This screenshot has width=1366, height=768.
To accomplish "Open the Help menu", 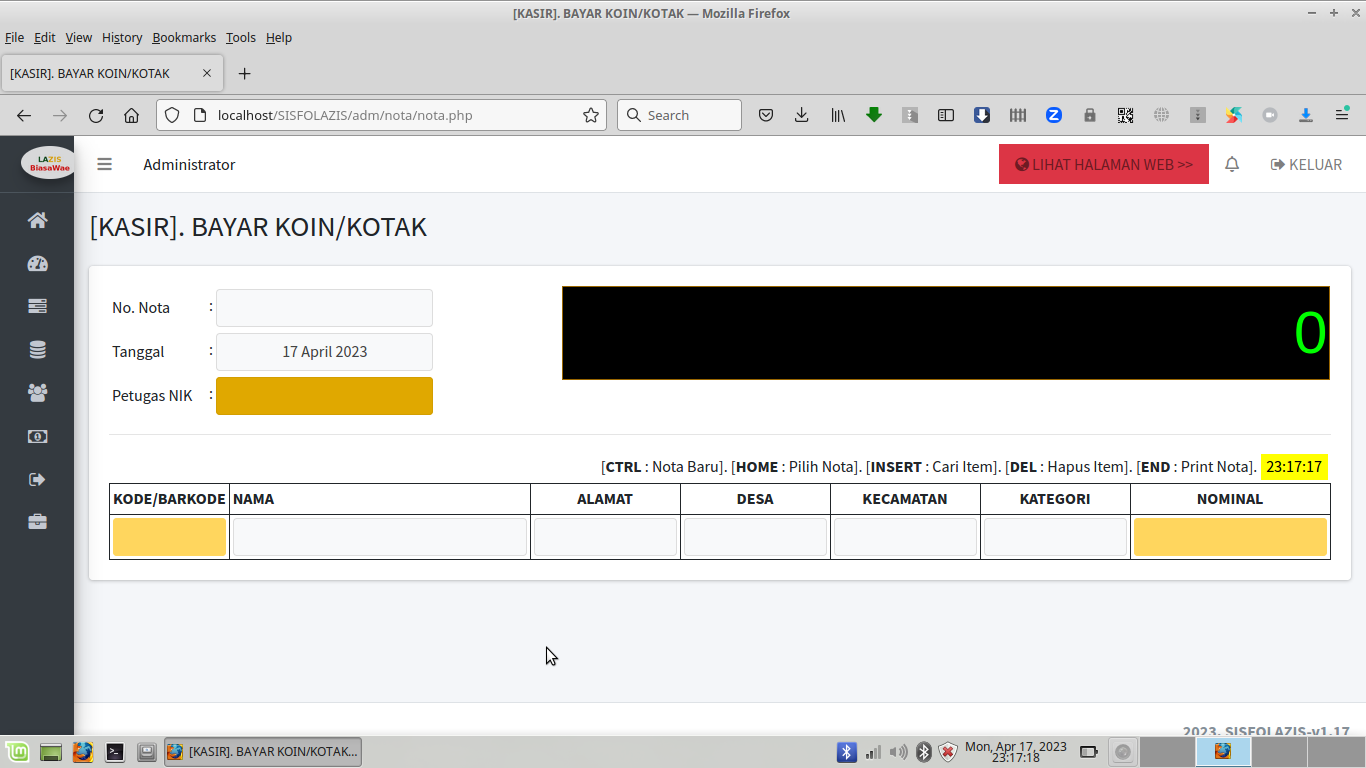I will [x=279, y=37].
